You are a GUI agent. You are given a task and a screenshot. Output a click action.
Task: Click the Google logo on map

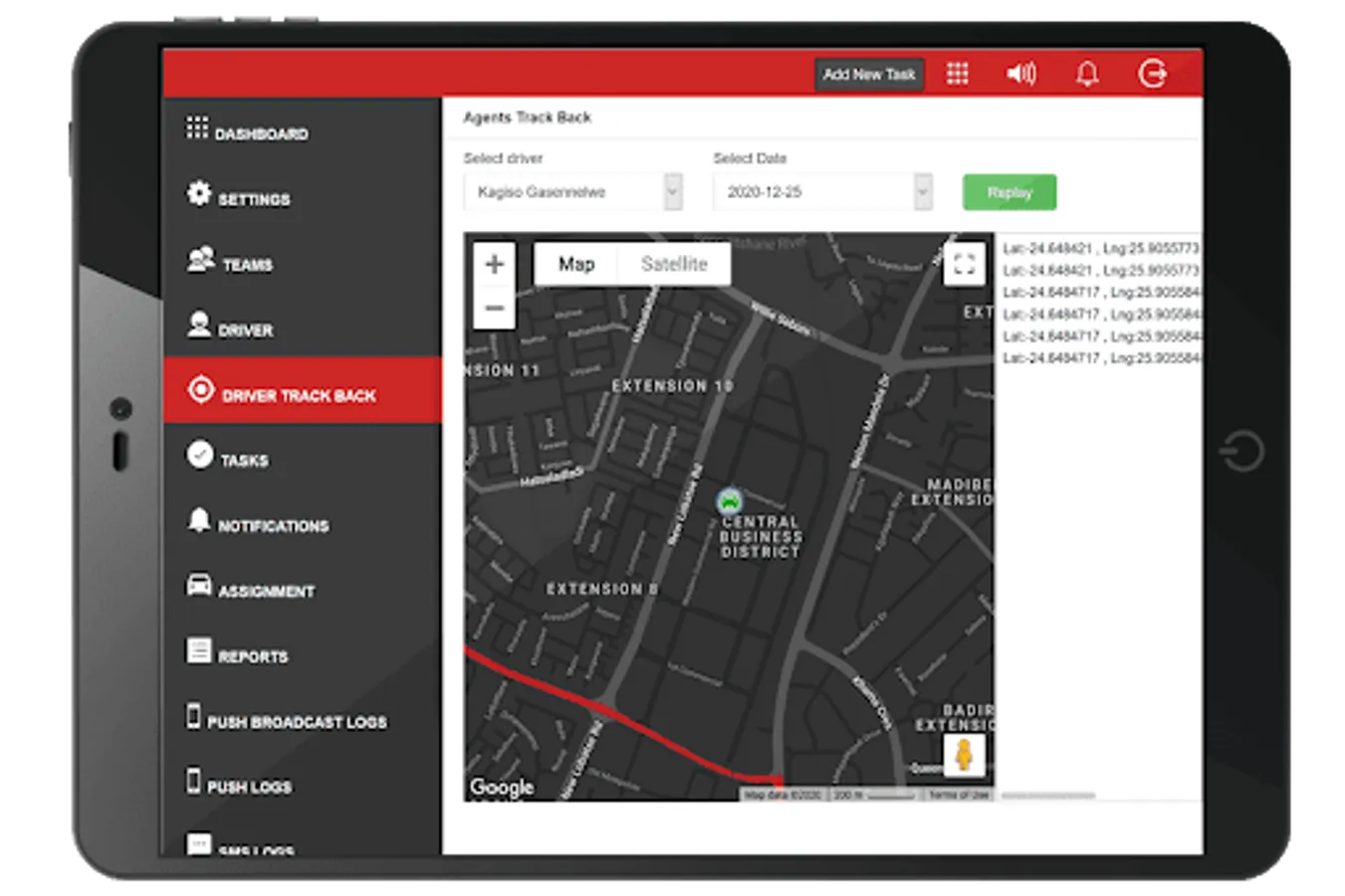coord(502,786)
